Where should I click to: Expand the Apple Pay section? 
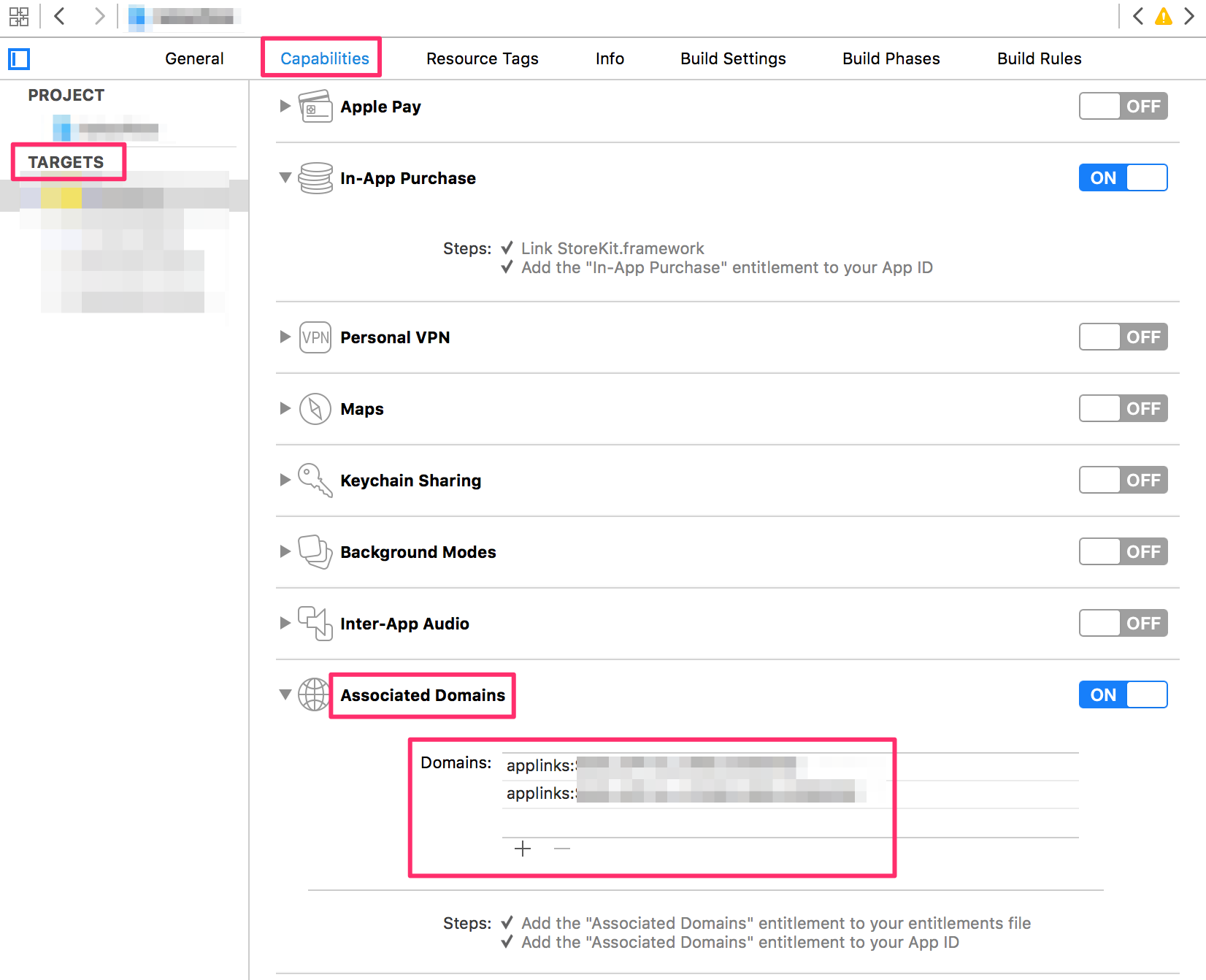tap(285, 107)
